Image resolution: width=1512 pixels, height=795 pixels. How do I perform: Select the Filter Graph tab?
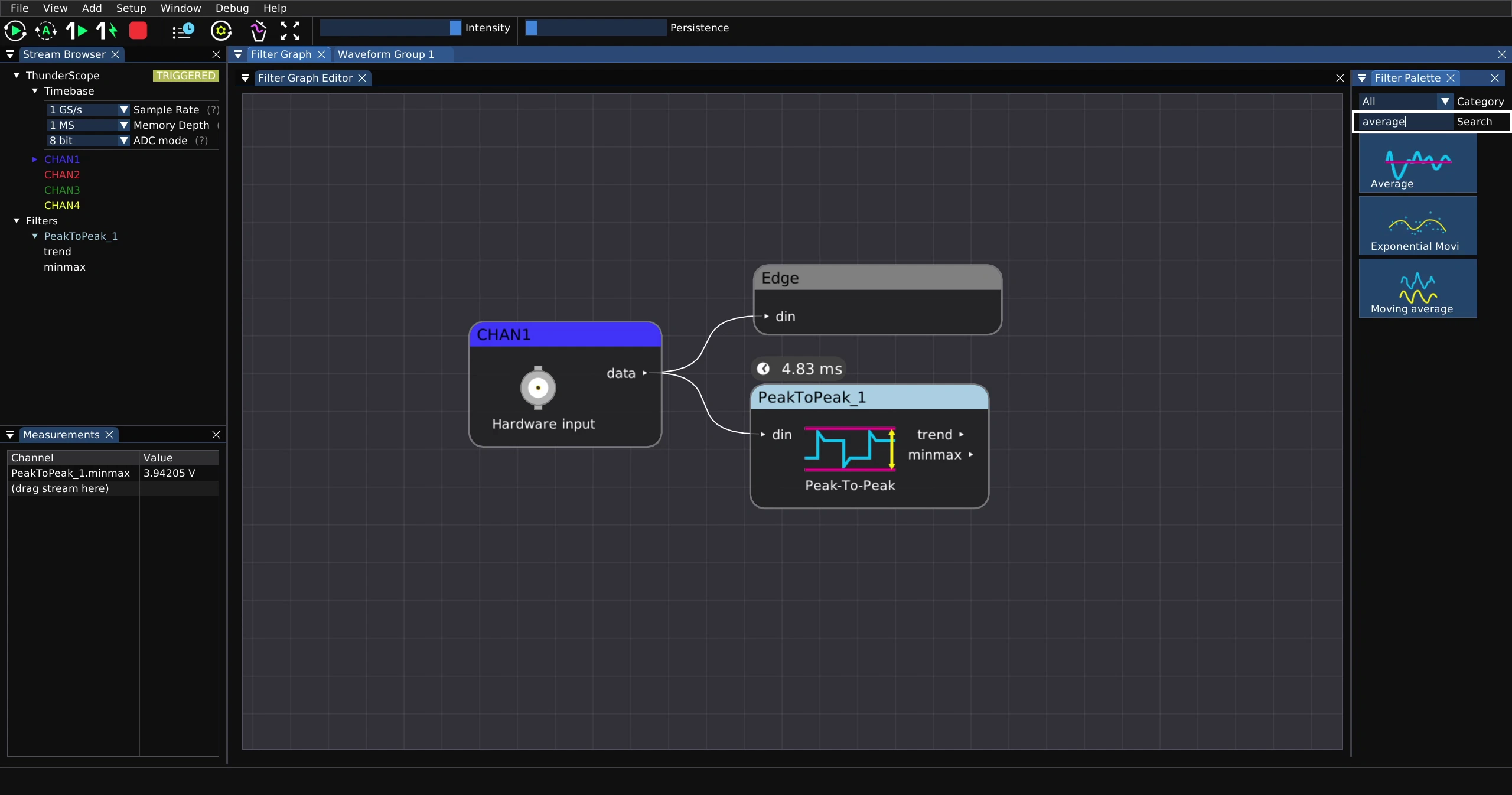281,54
